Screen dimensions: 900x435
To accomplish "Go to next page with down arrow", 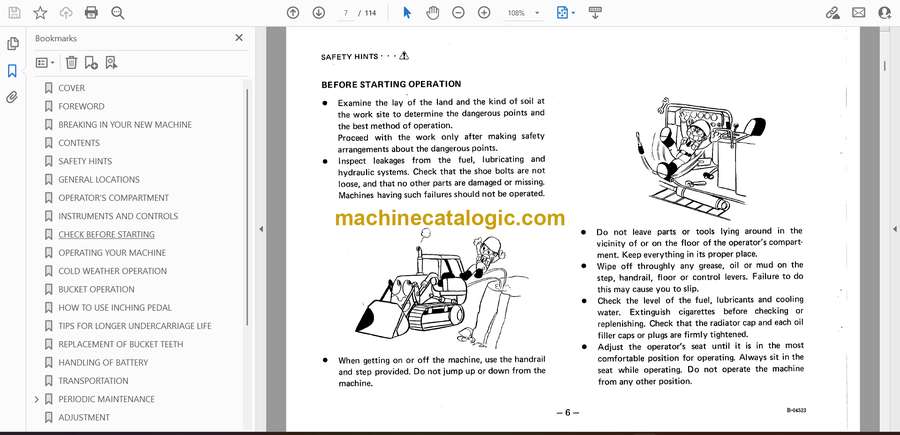I will click(x=319, y=13).
